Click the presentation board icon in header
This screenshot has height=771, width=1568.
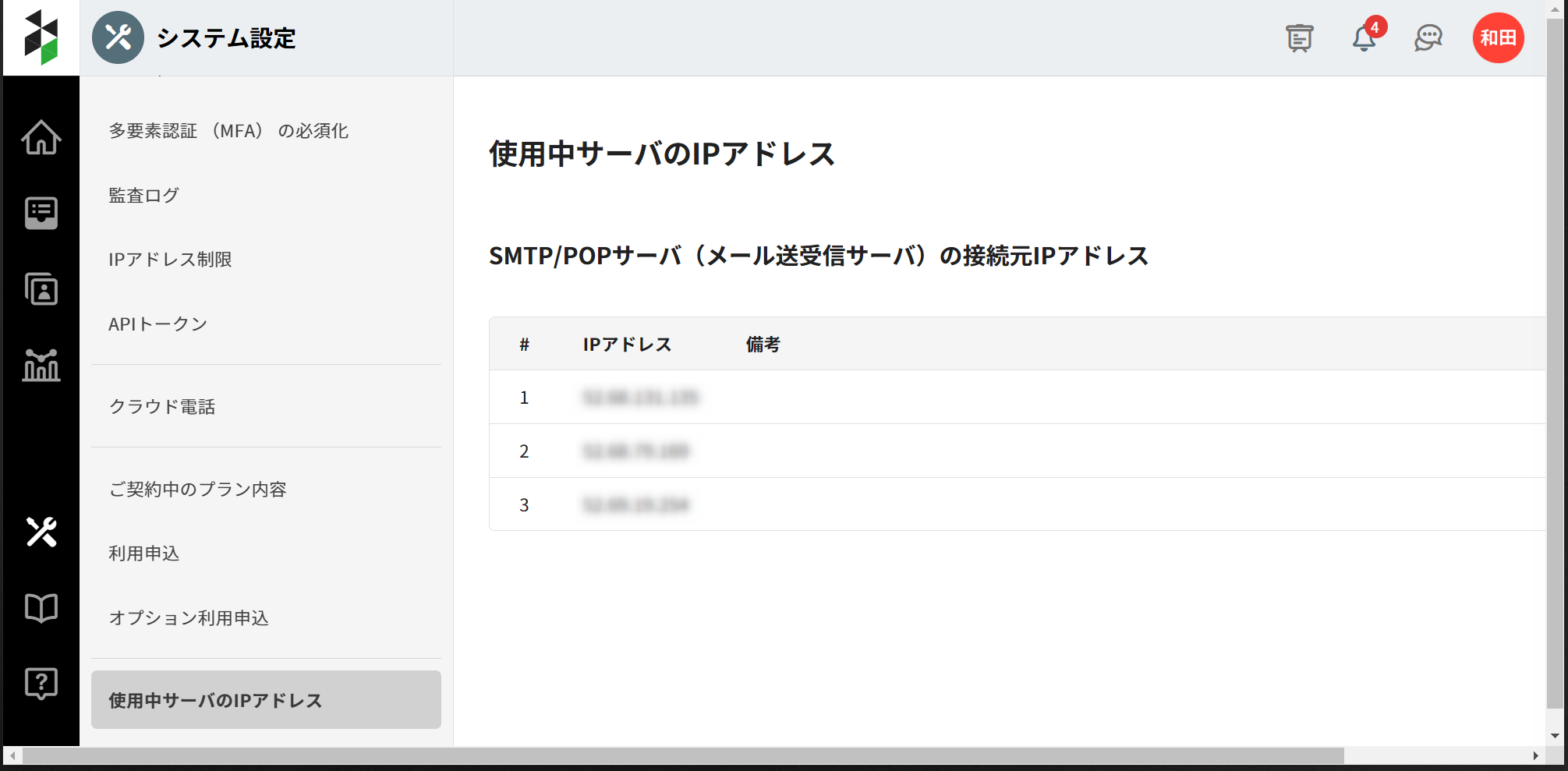point(1299,37)
